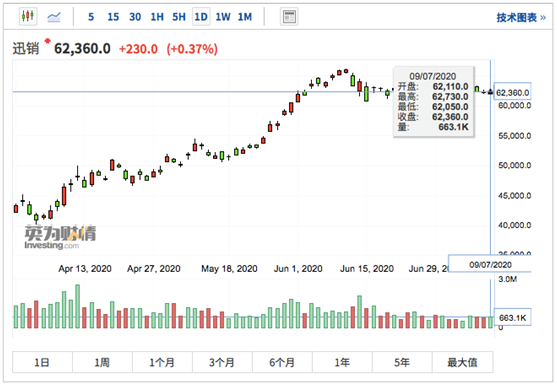557x386 pixels.
Task: Click the May 18, 2020 axis label
Action: 229,269
